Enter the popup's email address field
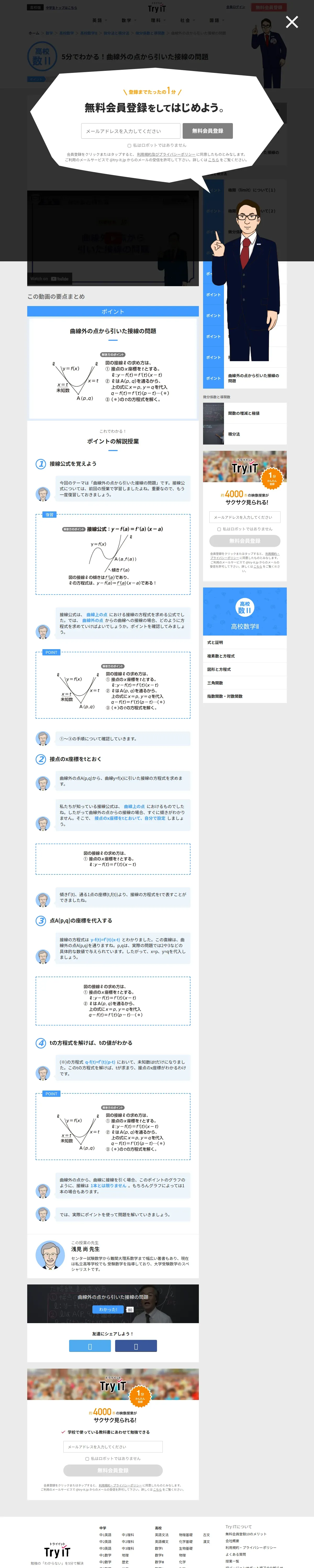Image resolution: width=314 pixels, height=1568 pixels. click(x=131, y=131)
